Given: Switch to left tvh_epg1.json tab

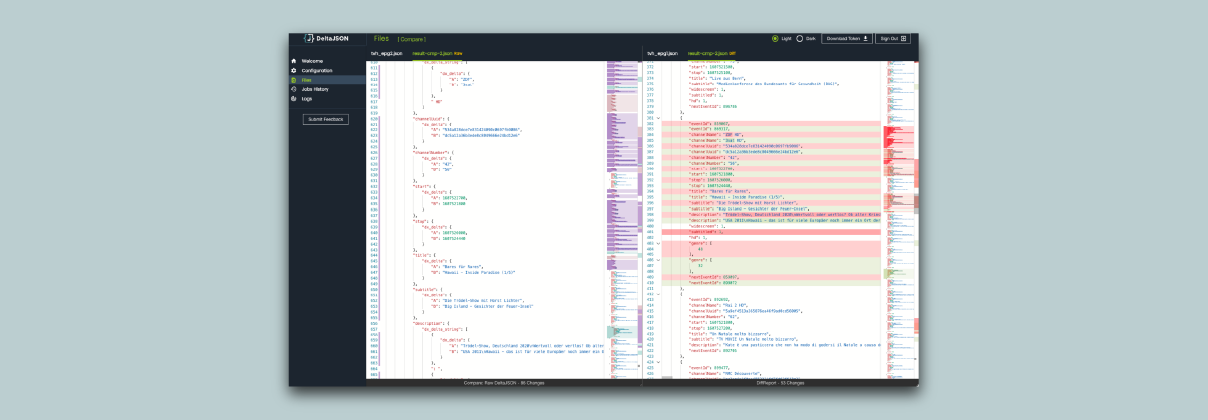Looking at the screenshot, I should [386, 52].
